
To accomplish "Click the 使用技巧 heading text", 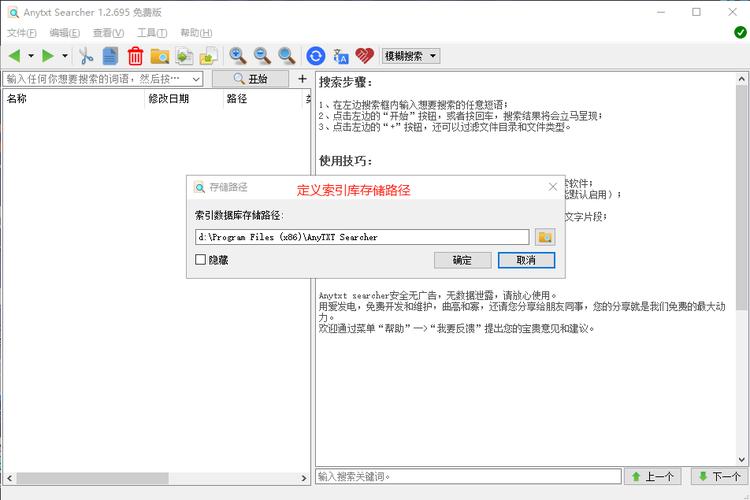I will pyautogui.click(x=345, y=161).
